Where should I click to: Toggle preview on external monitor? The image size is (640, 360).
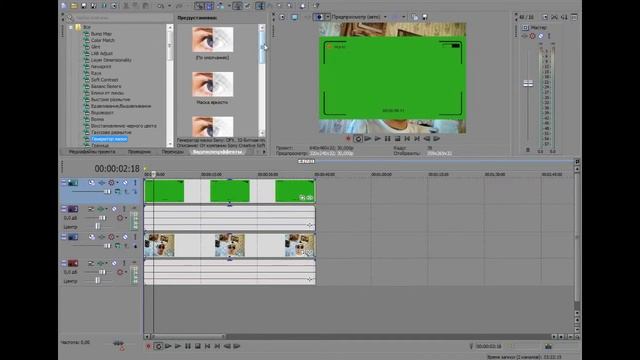pyautogui.click(x=294, y=17)
